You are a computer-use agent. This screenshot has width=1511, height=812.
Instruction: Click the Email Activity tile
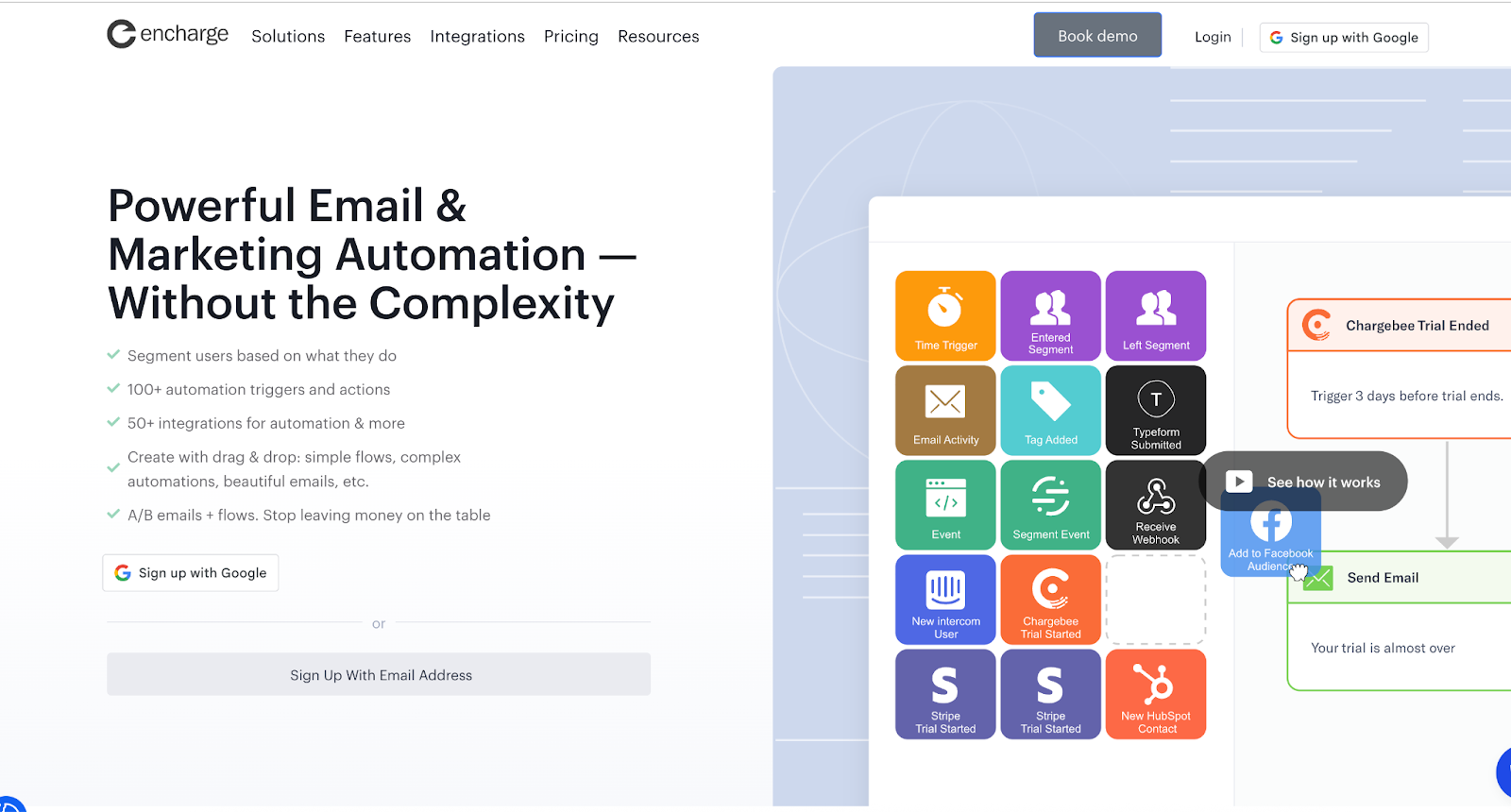click(945, 411)
